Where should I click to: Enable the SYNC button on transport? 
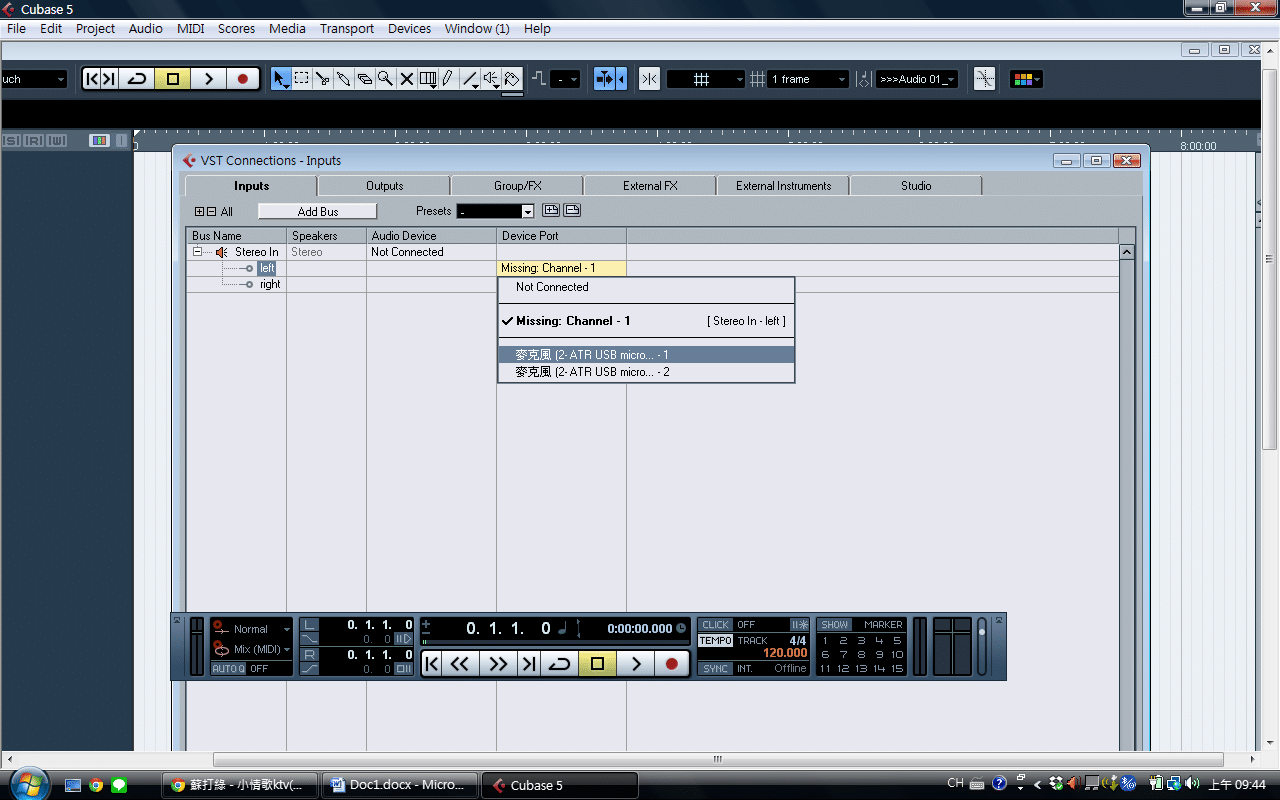715,669
